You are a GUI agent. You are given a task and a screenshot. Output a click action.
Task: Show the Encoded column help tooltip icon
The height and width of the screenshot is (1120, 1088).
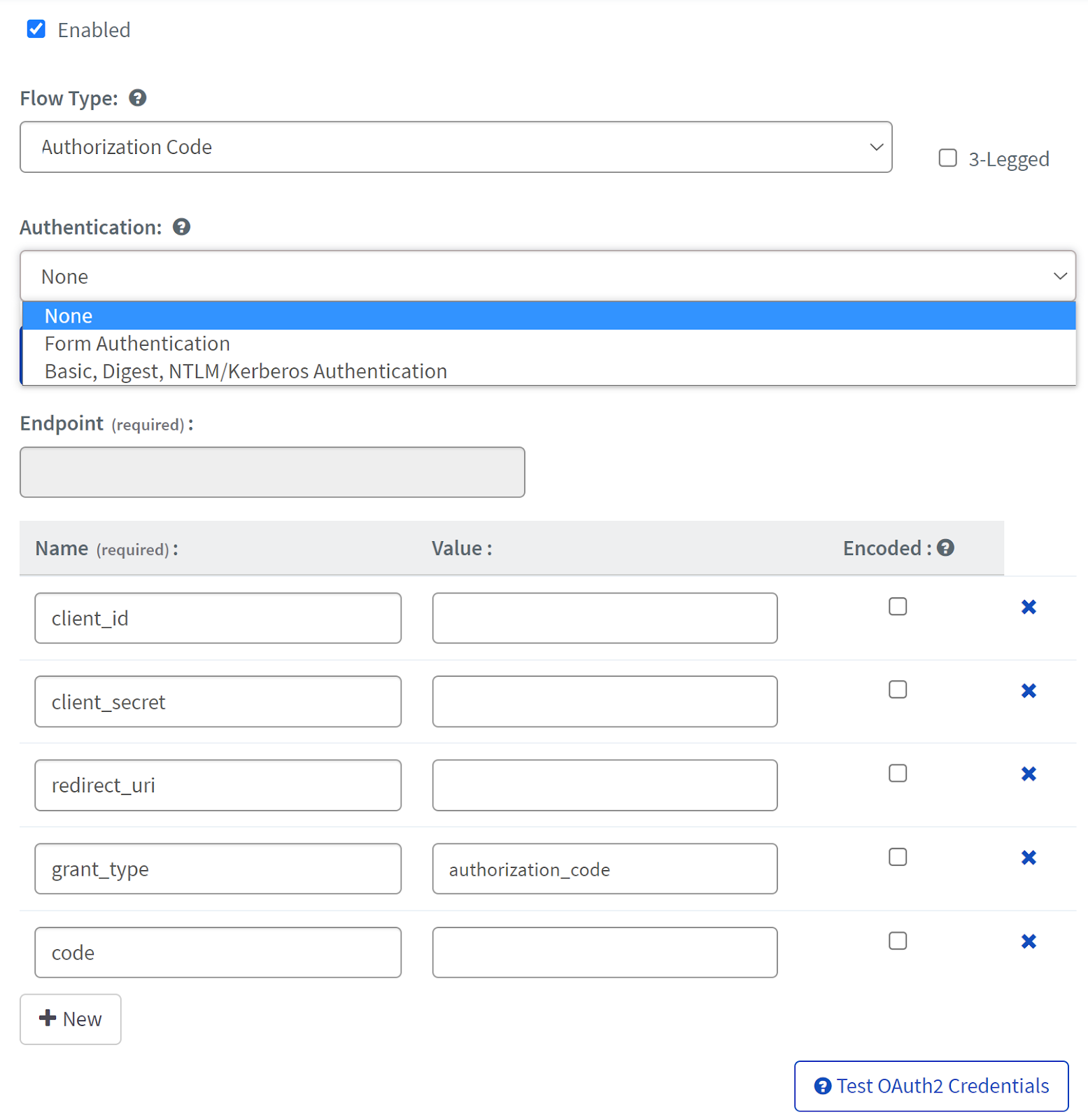(x=945, y=548)
